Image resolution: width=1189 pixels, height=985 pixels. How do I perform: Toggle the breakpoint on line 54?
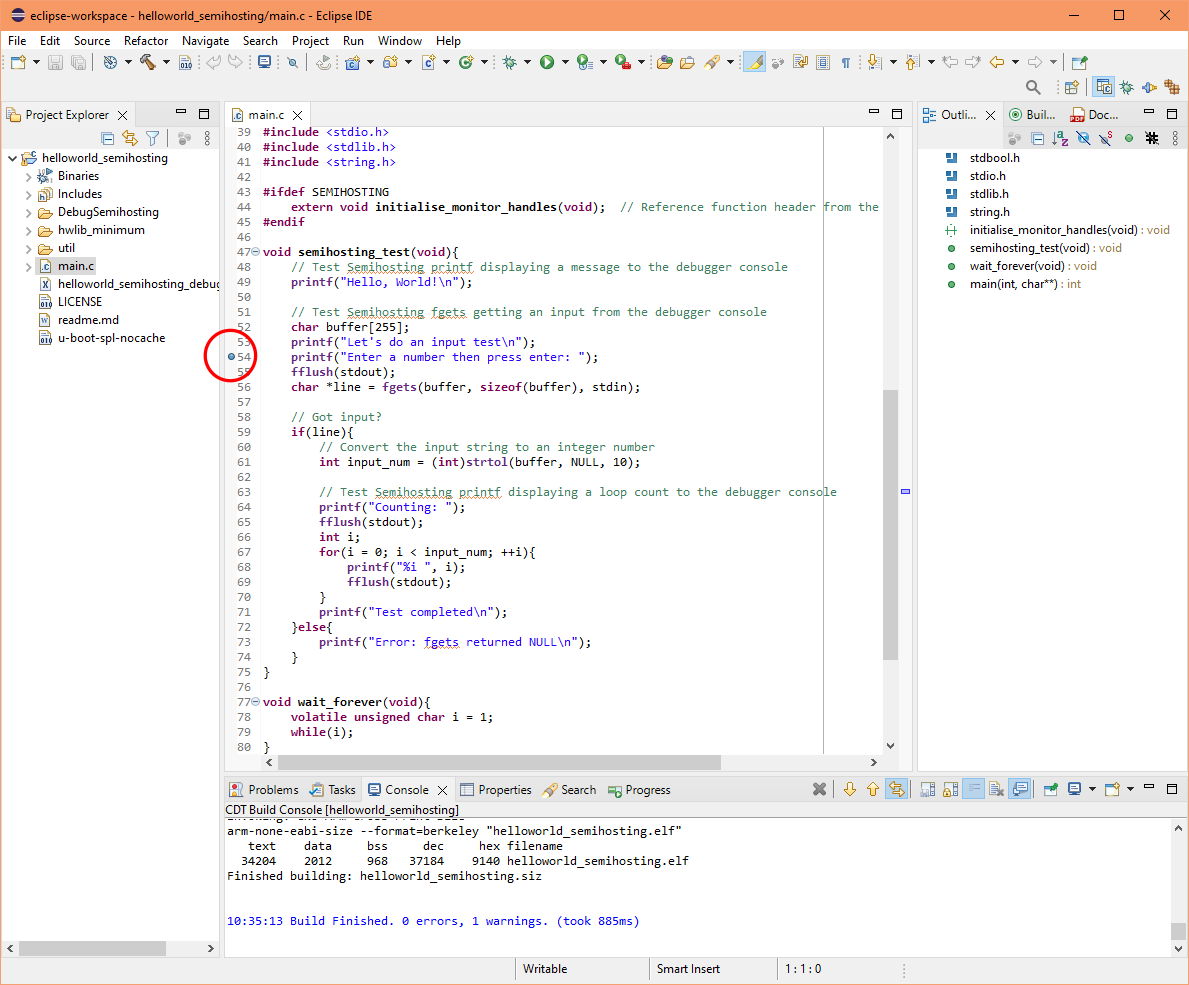(x=231, y=357)
